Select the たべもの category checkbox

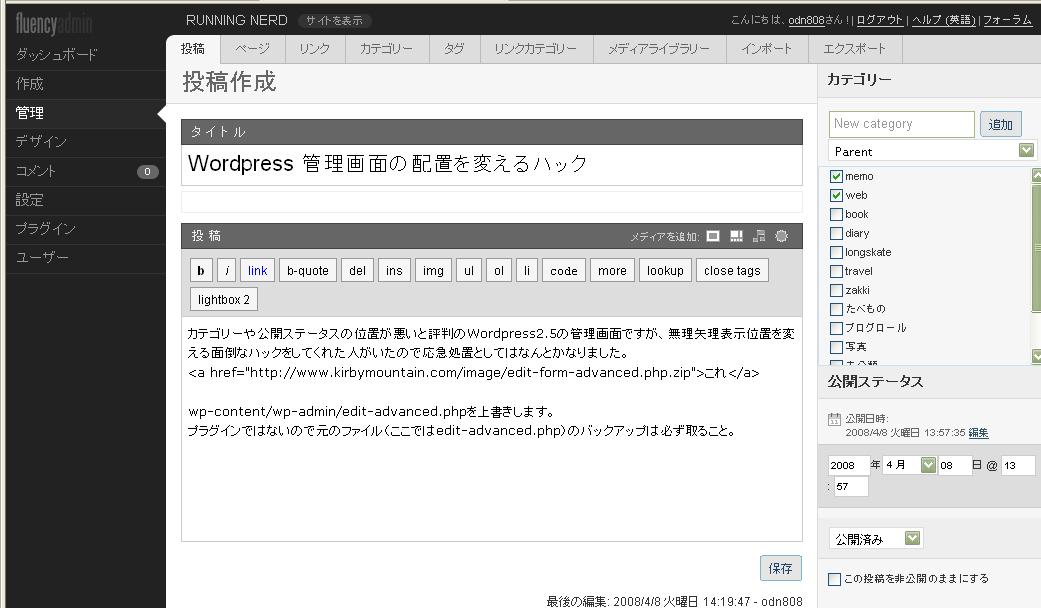(837, 309)
